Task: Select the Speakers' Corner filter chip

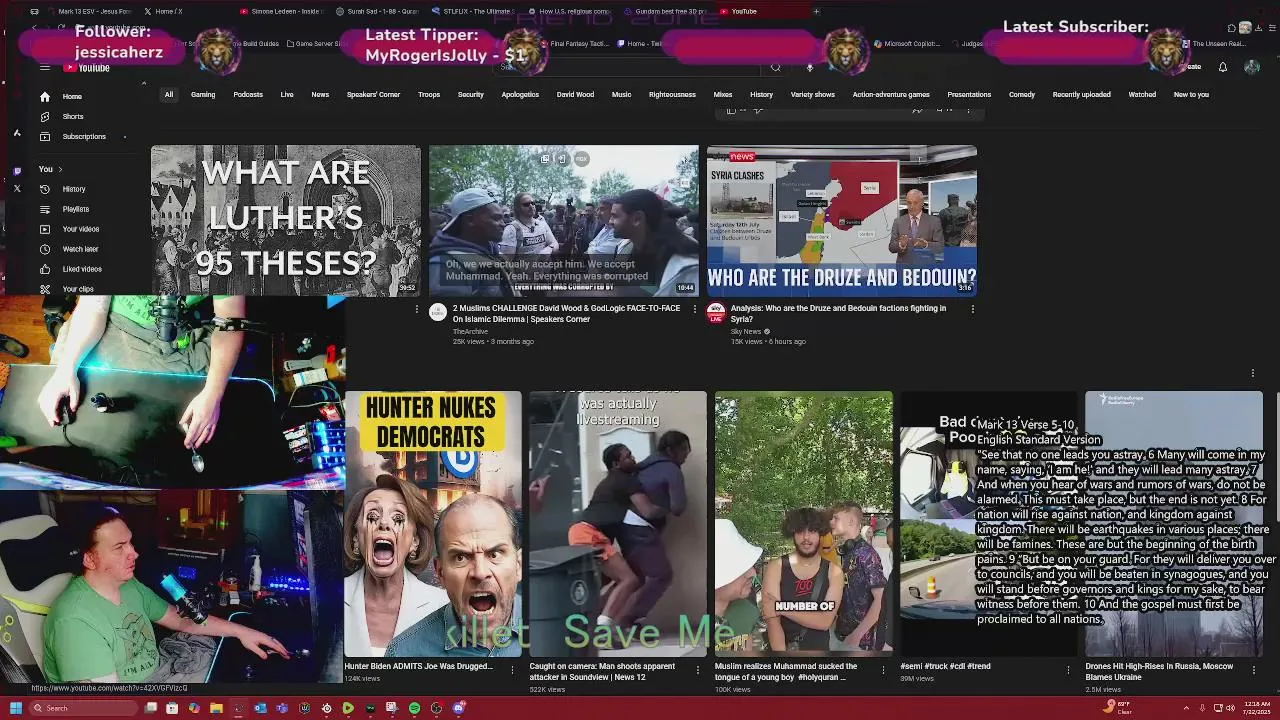Action: 373,95
